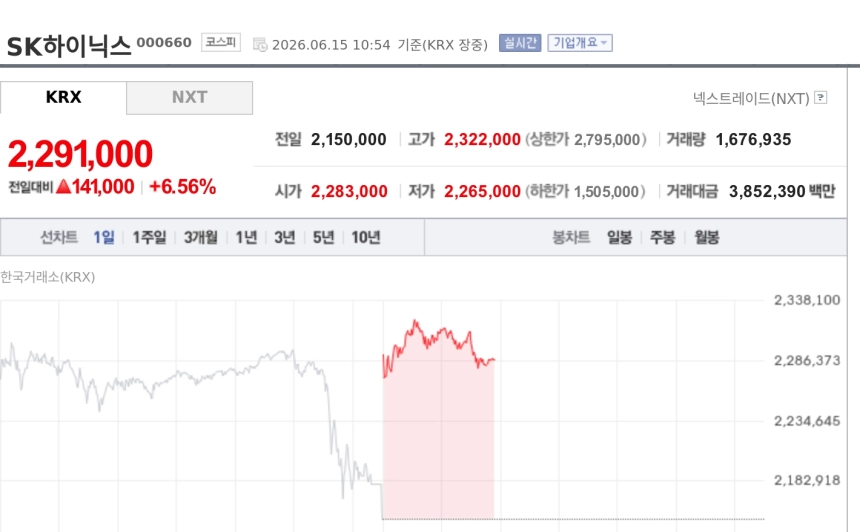Switch chart range to 3년
The image size is (860, 532).
point(285,237)
